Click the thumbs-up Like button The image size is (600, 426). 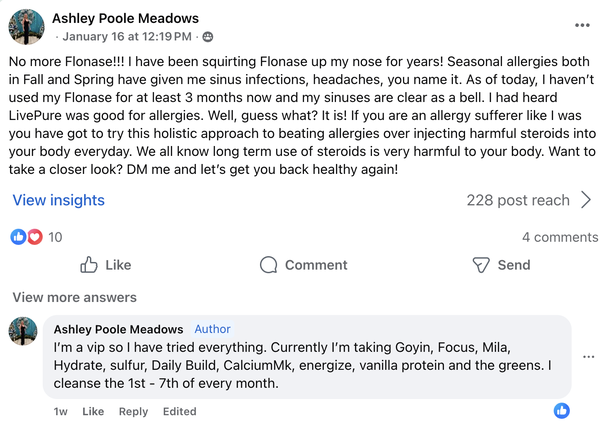tap(105, 265)
